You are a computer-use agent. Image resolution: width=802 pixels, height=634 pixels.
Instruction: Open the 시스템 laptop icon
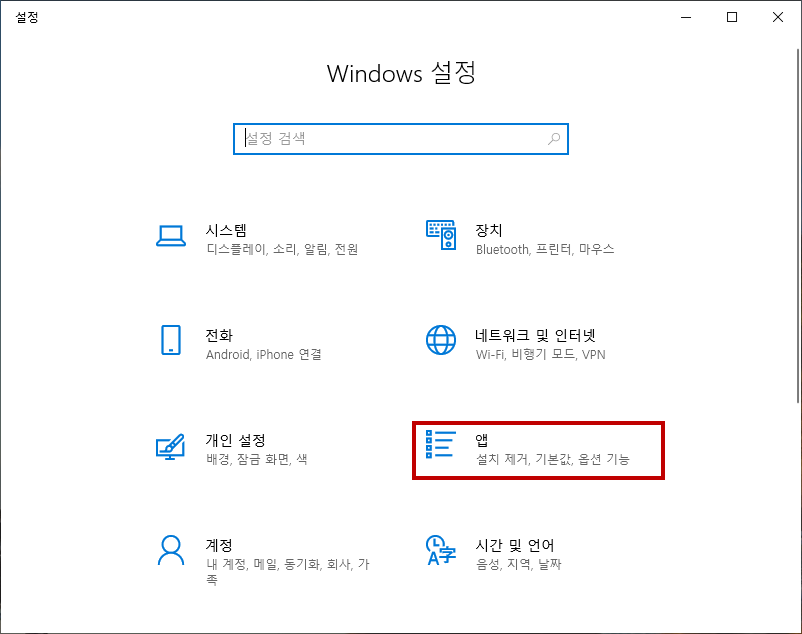click(171, 236)
